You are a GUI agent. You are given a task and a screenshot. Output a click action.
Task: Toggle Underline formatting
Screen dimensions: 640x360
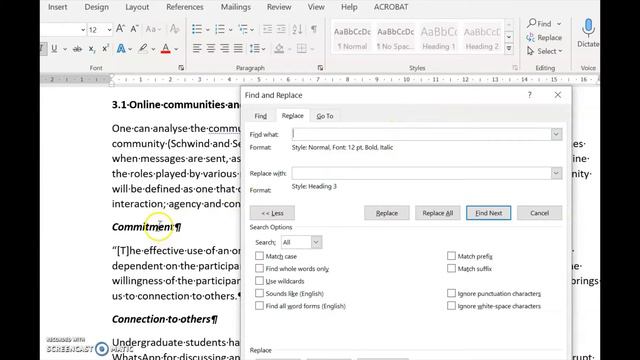[x=54, y=49]
